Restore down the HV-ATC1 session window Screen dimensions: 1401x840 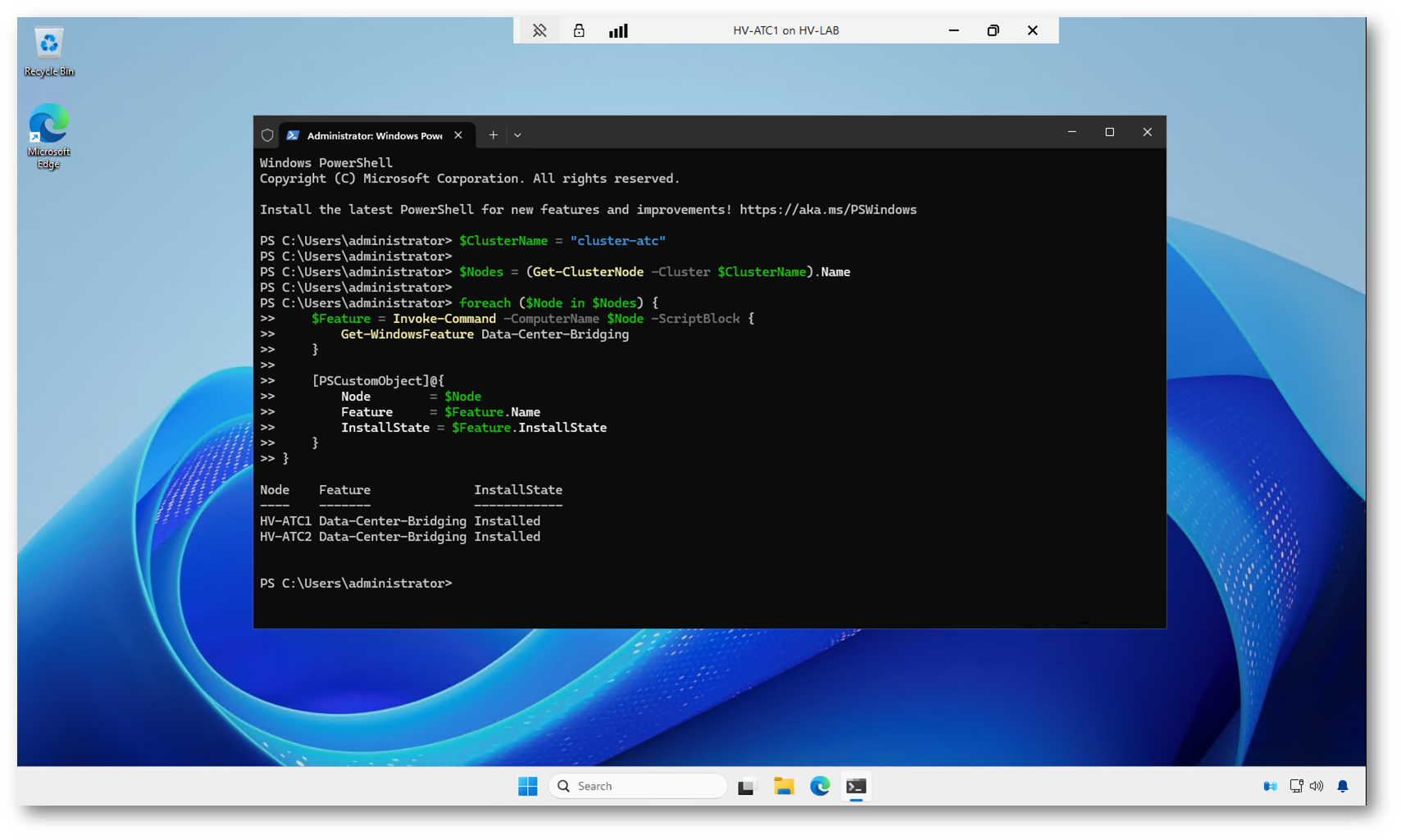pos(993,30)
